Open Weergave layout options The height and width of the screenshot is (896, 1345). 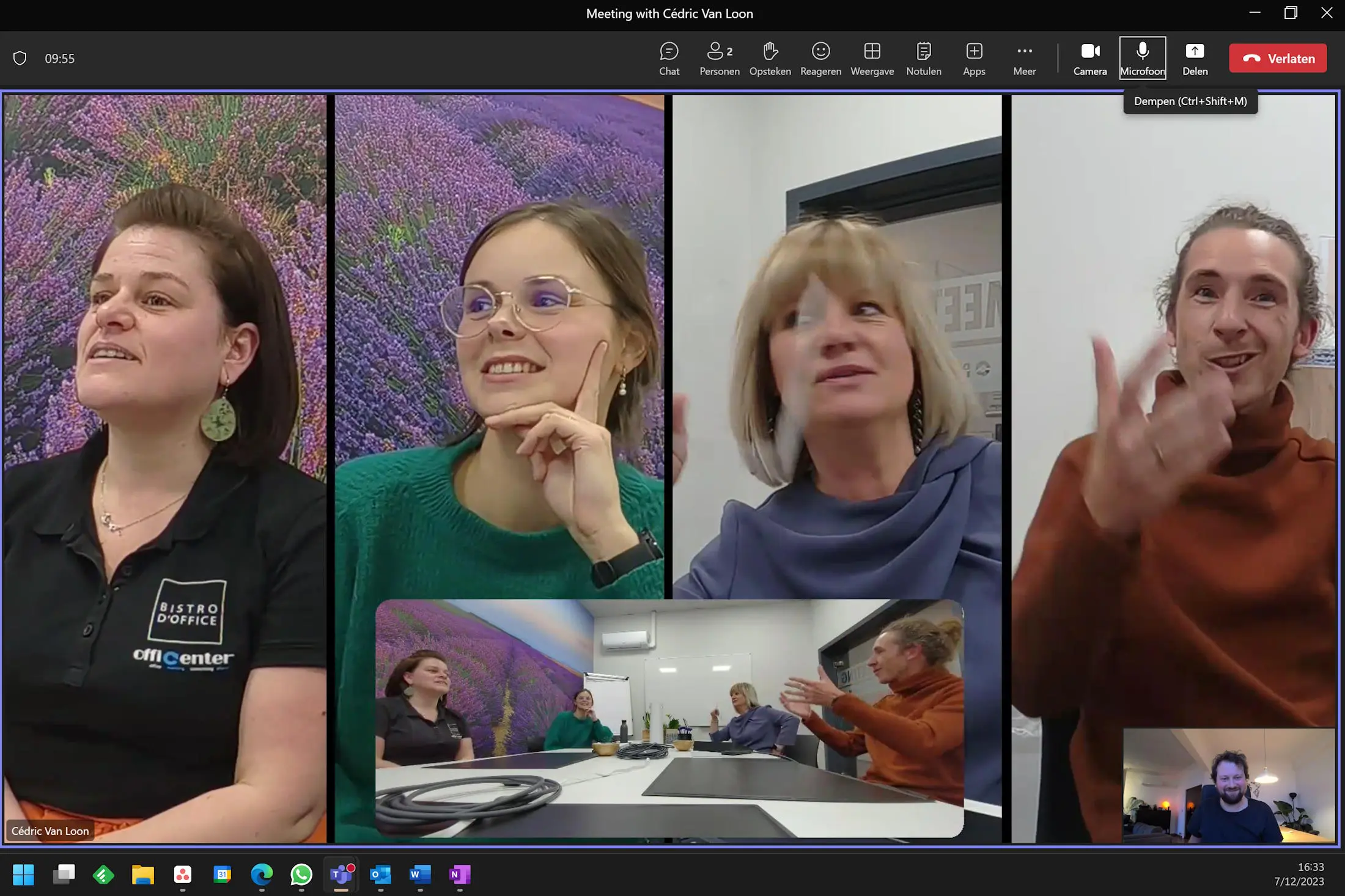[x=872, y=59]
